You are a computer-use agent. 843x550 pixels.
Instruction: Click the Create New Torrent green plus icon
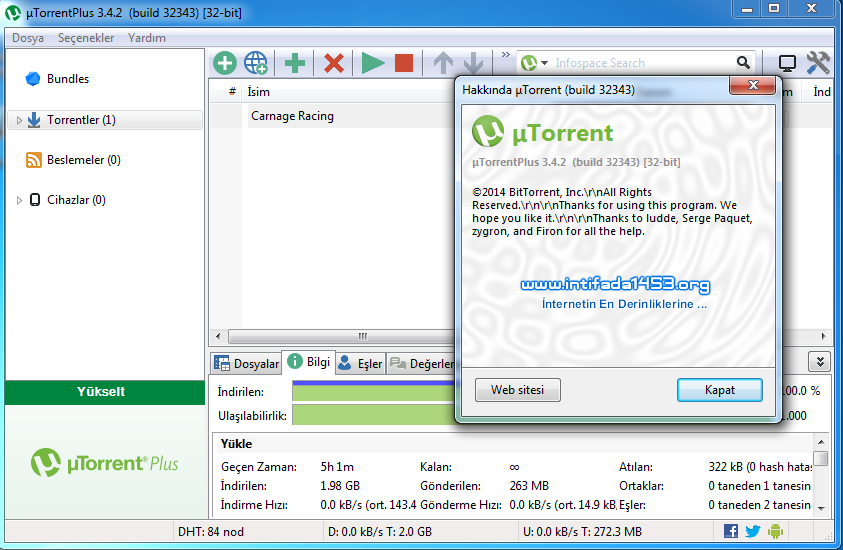point(295,63)
